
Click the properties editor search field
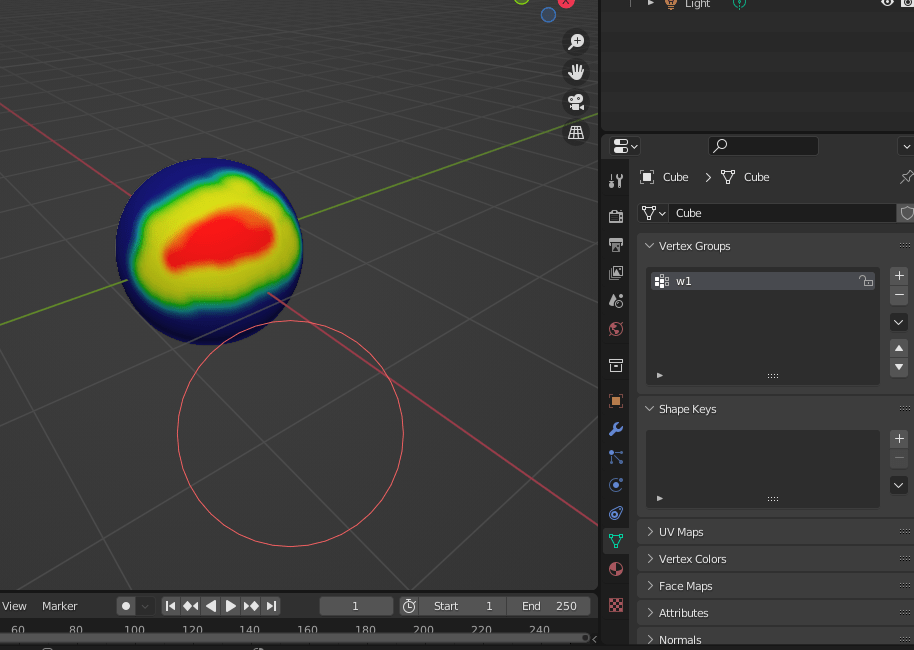[x=763, y=146]
